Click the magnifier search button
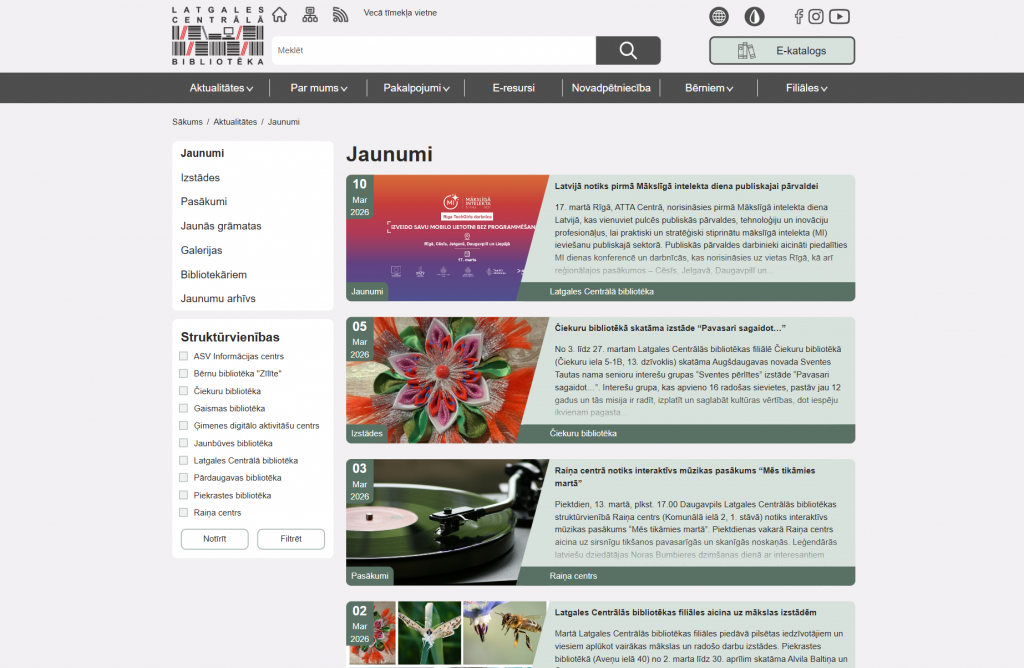Image resolution: width=1024 pixels, height=668 pixels. 628,50
